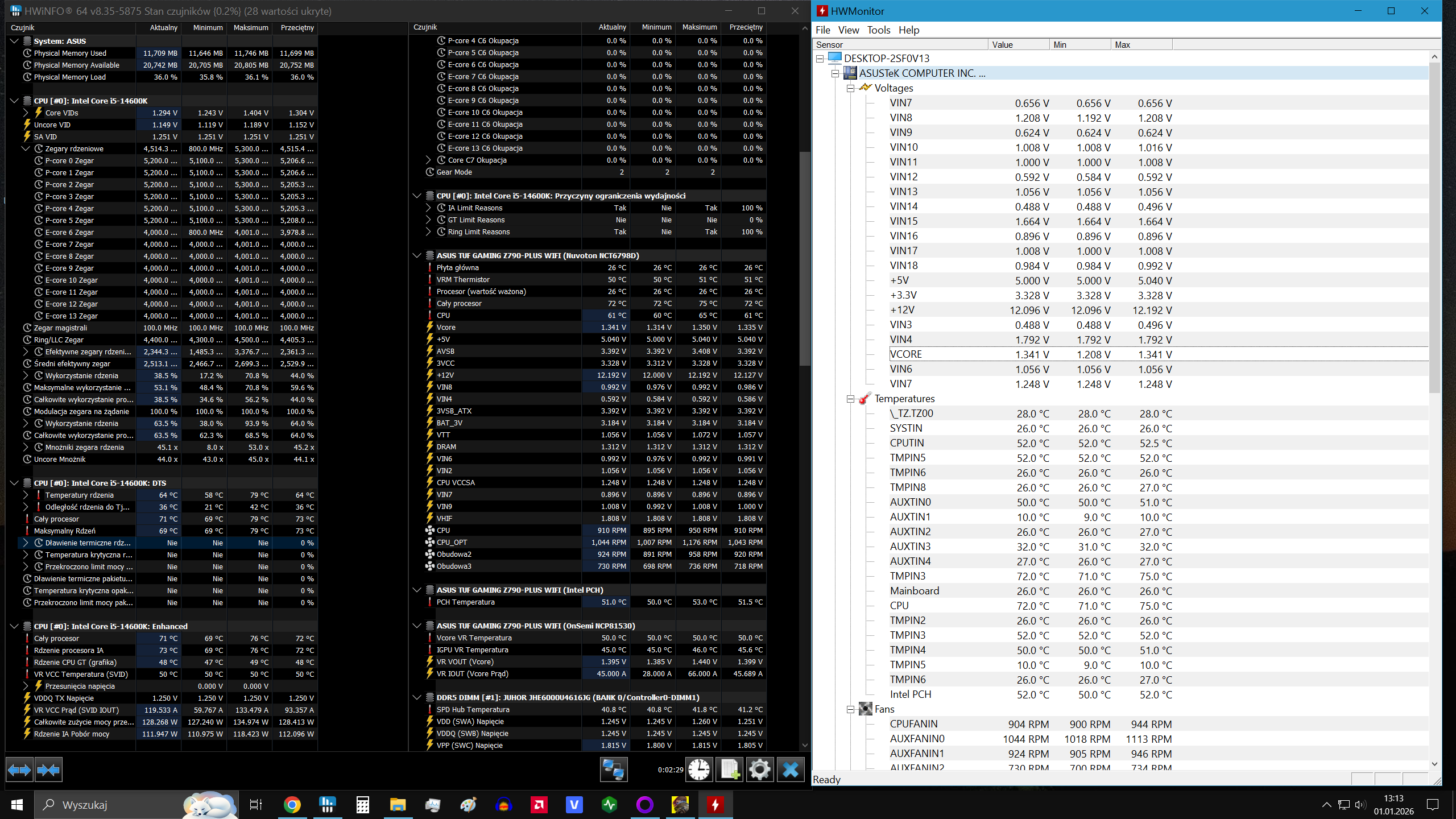The image size is (1456, 819).
Task: Start logging with the sheet-plus icon
Action: [729, 770]
